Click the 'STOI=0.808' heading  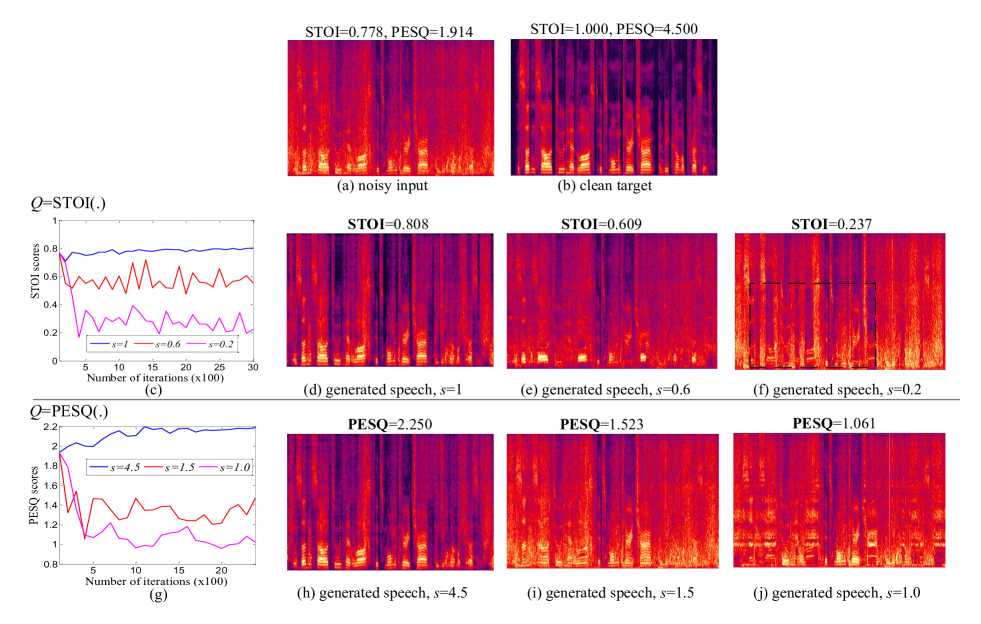pyautogui.click(x=388, y=224)
